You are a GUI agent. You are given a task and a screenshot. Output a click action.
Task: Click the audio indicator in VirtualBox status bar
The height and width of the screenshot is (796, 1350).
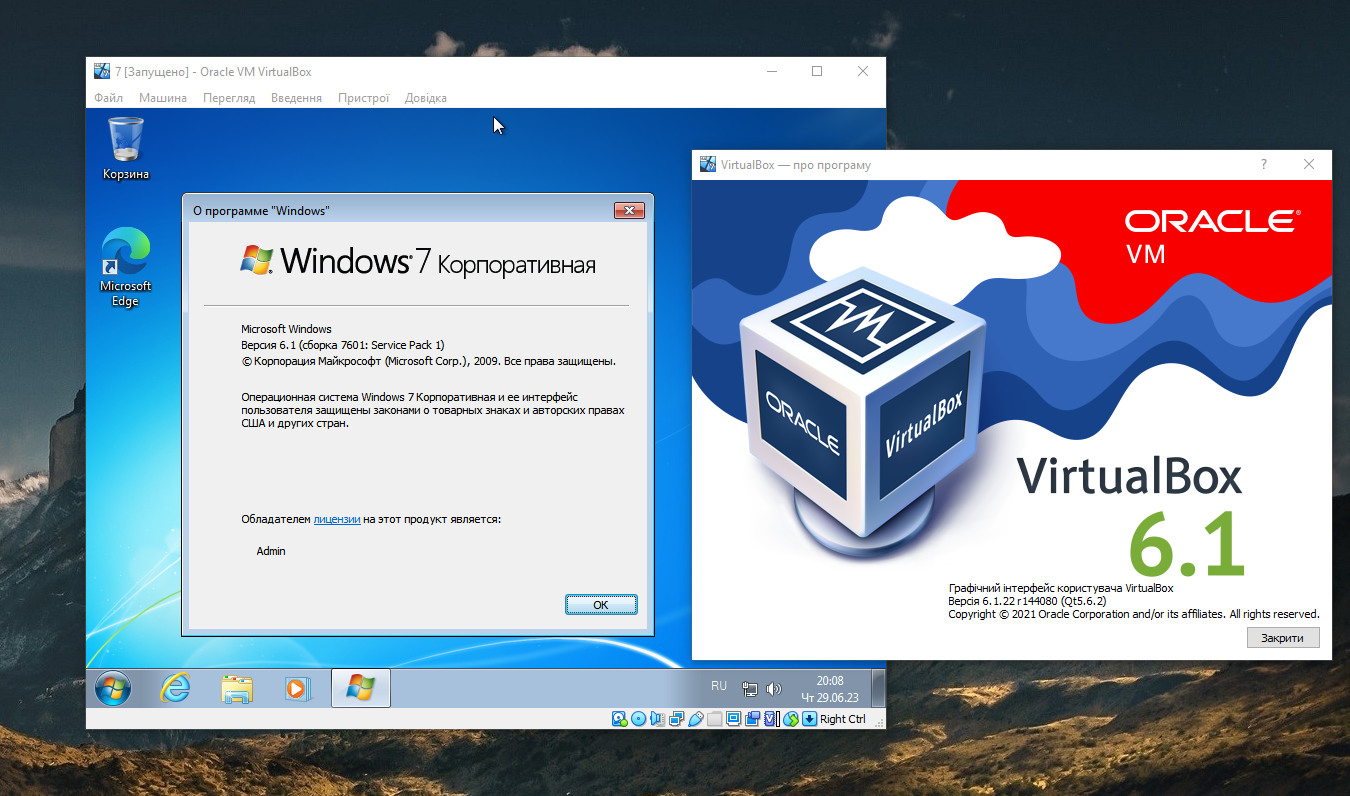657,718
